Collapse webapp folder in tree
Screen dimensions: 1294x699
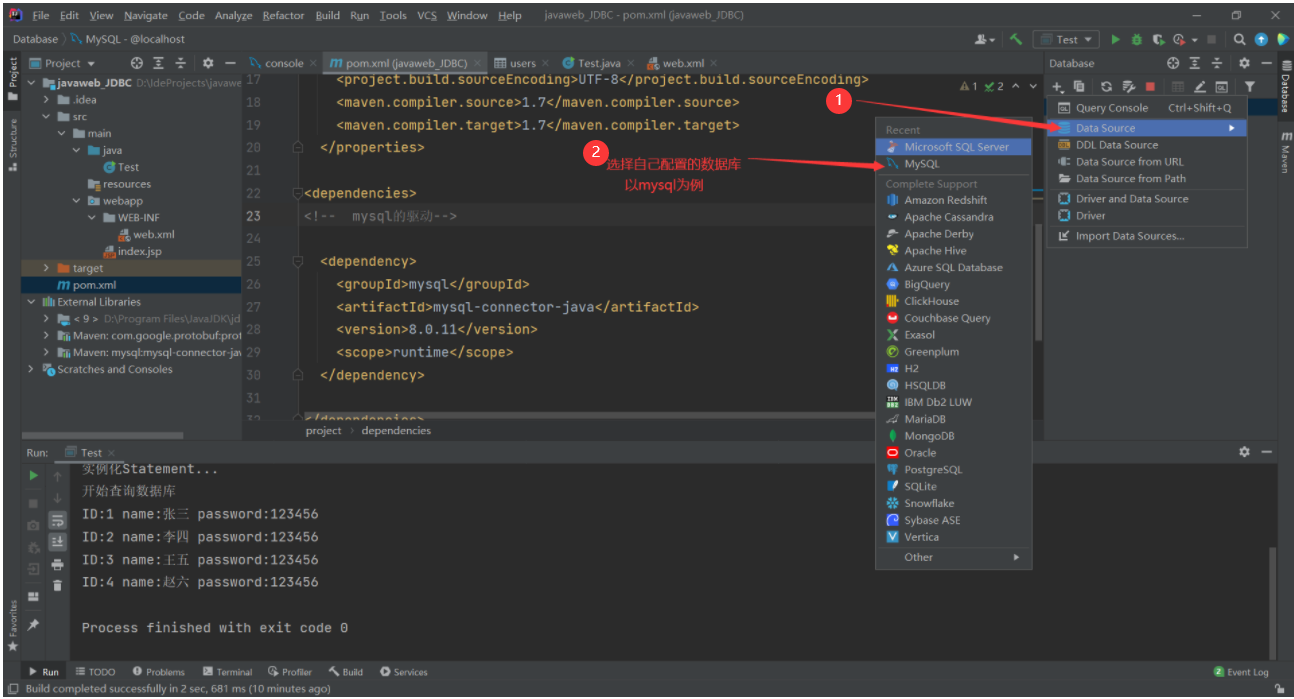77,200
